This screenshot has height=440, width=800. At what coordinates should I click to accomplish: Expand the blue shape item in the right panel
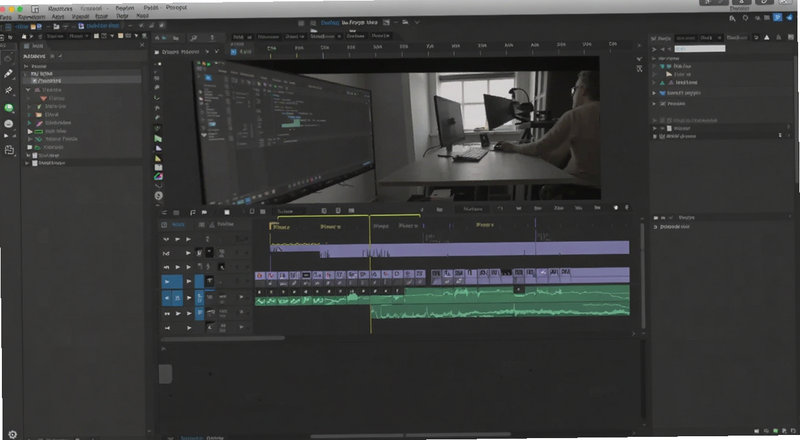(x=654, y=93)
